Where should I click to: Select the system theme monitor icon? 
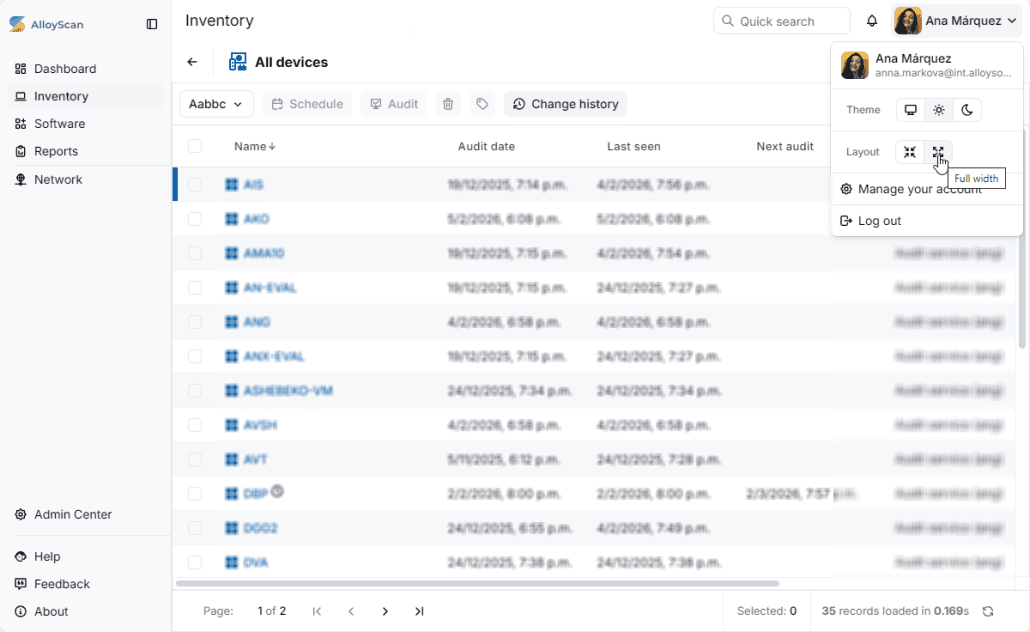point(910,110)
